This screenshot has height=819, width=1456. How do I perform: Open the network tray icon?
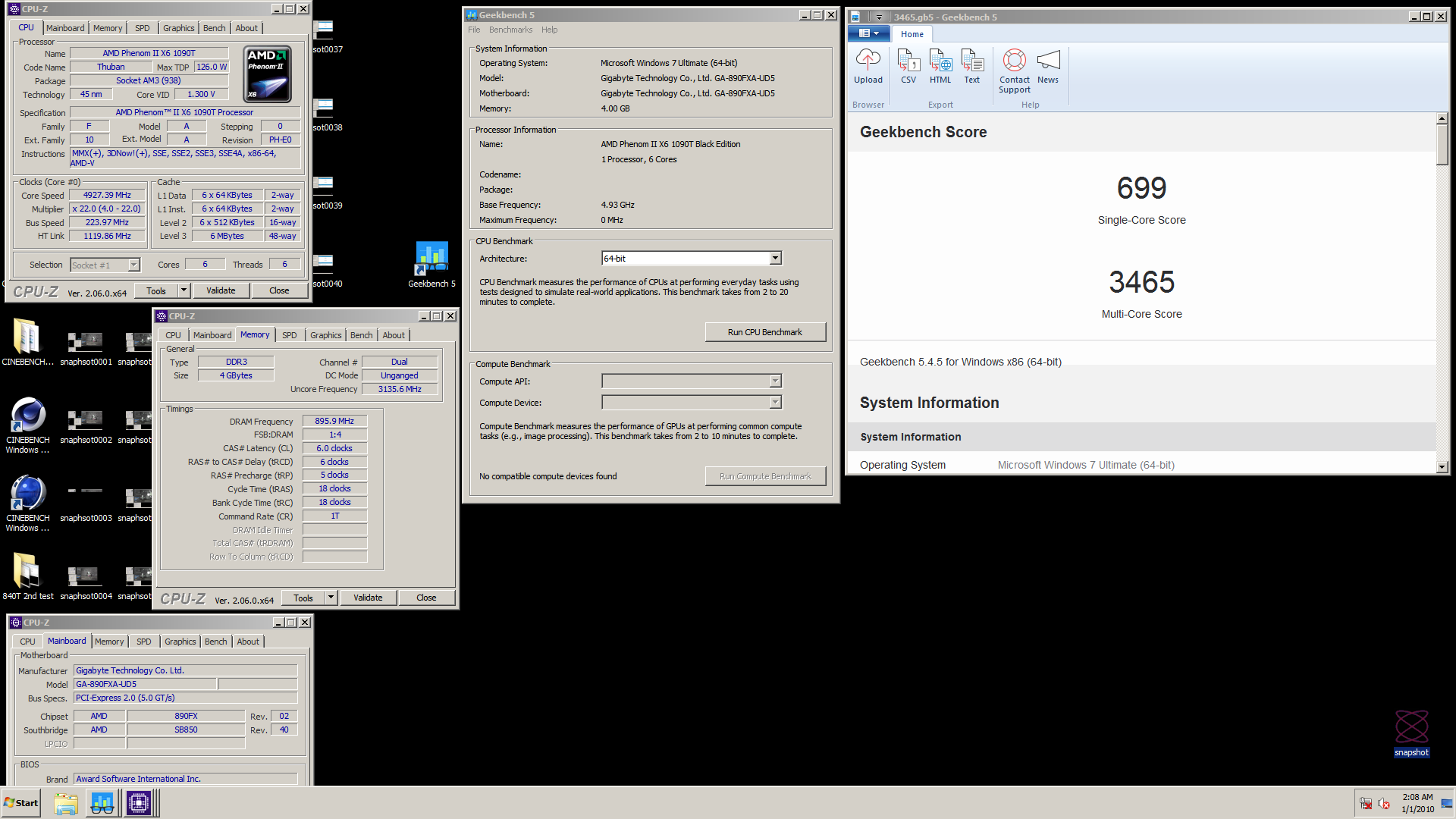click(x=1366, y=804)
